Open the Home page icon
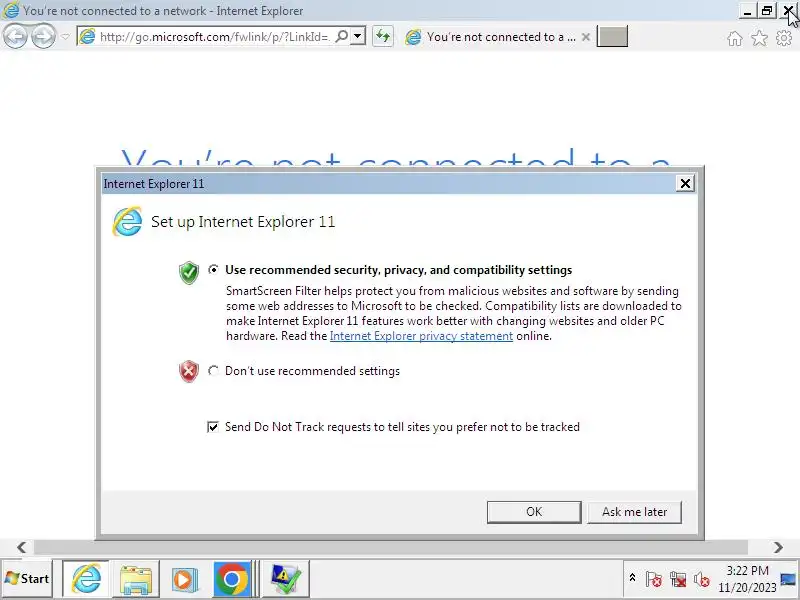 coord(735,38)
